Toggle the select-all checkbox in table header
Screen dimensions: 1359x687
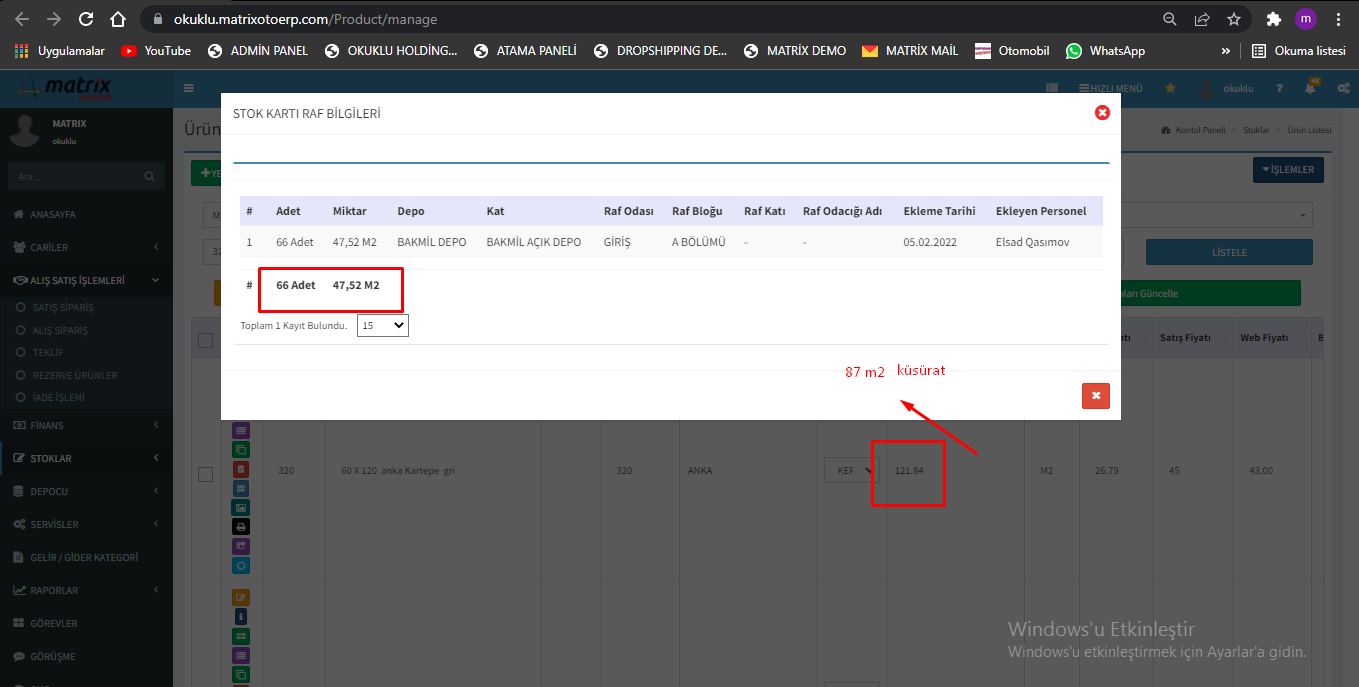coord(206,341)
